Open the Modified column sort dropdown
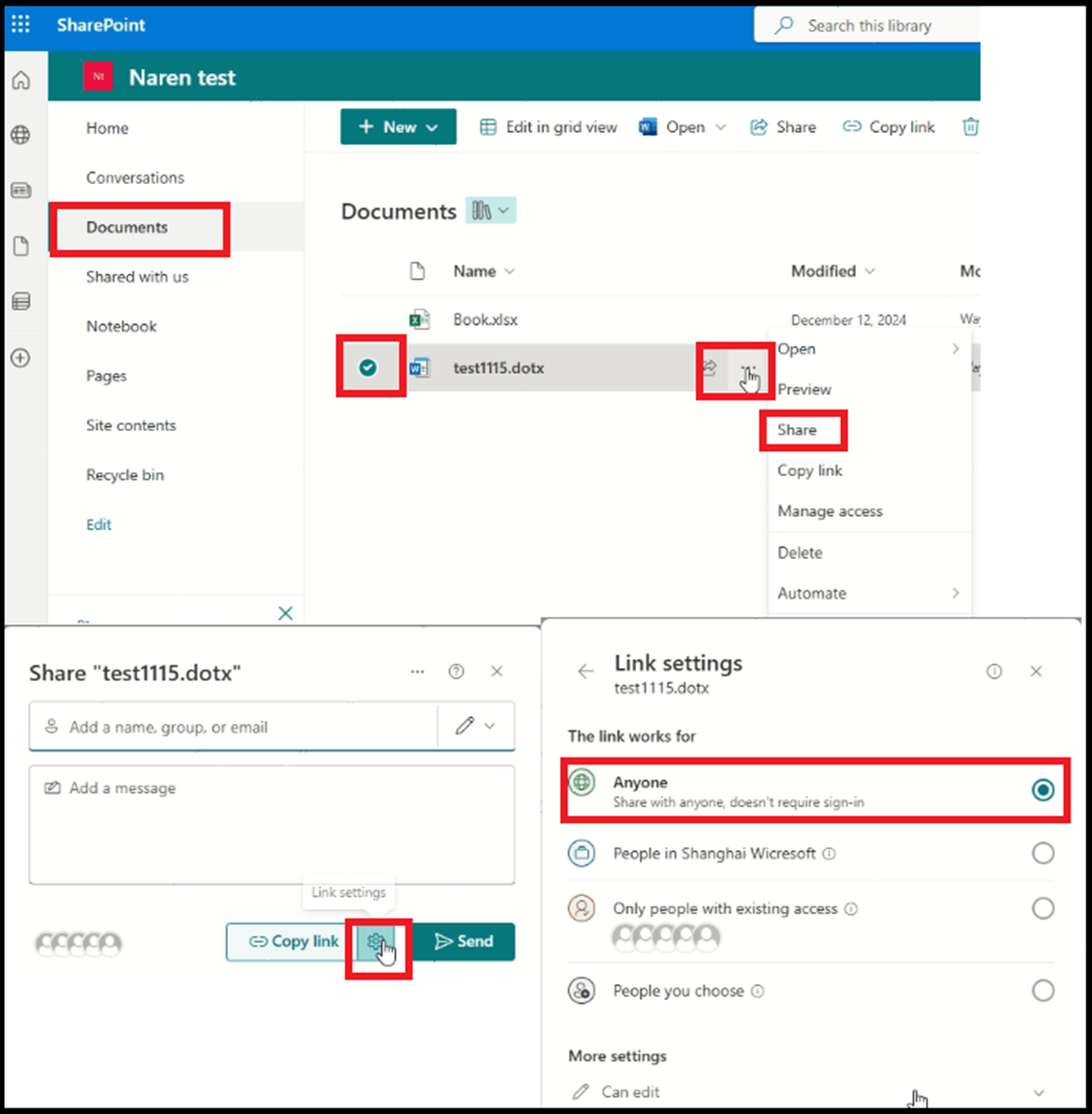Viewport: 1092px width, 1114px height. click(x=870, y=272)
